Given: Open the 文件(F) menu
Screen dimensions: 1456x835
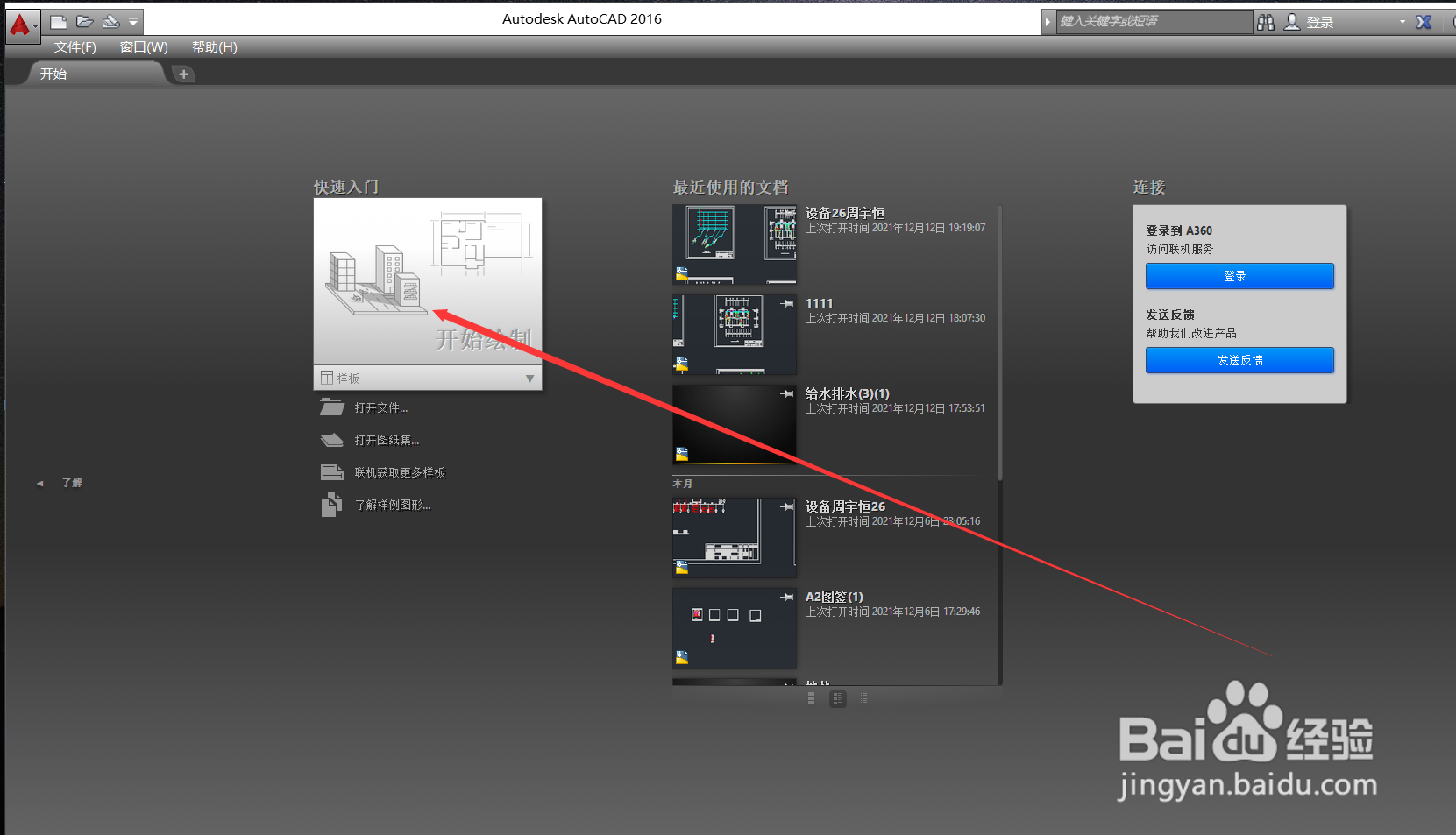Looking at the screenshot, I should pos(75,47).
